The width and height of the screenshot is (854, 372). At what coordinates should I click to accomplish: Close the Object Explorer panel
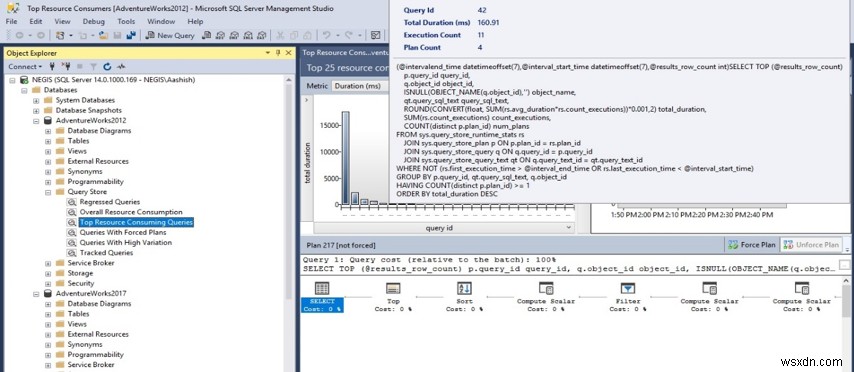tap(289, 53)
